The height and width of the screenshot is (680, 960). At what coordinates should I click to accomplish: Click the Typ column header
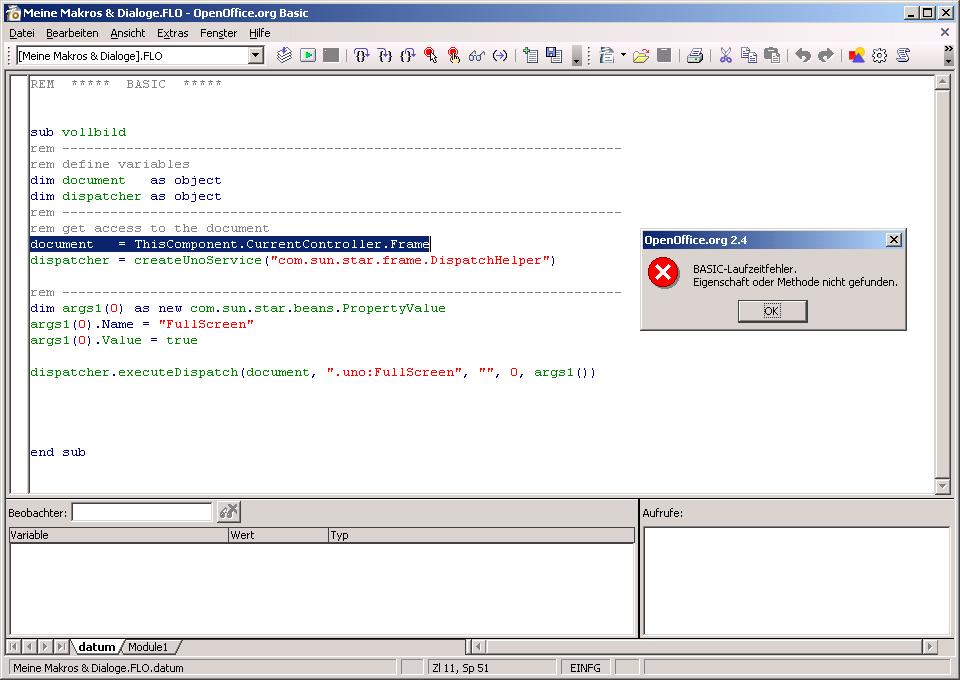pyautogui.click(x=481, y=535)
